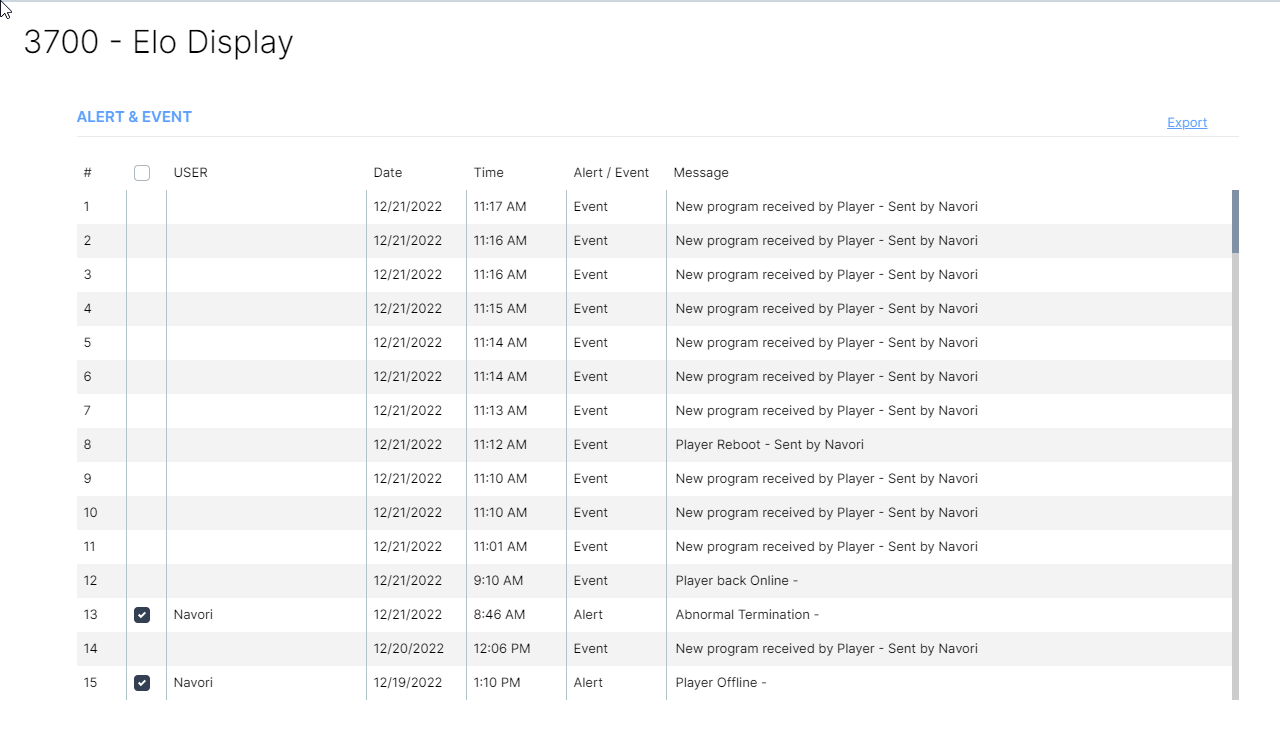
Task: Click the 12/20/2022 date cell
Action: [408, 649]
